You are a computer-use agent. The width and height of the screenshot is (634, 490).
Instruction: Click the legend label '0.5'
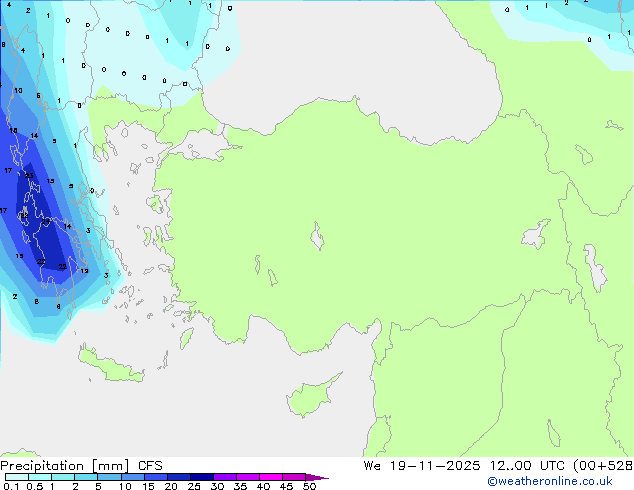35,486
